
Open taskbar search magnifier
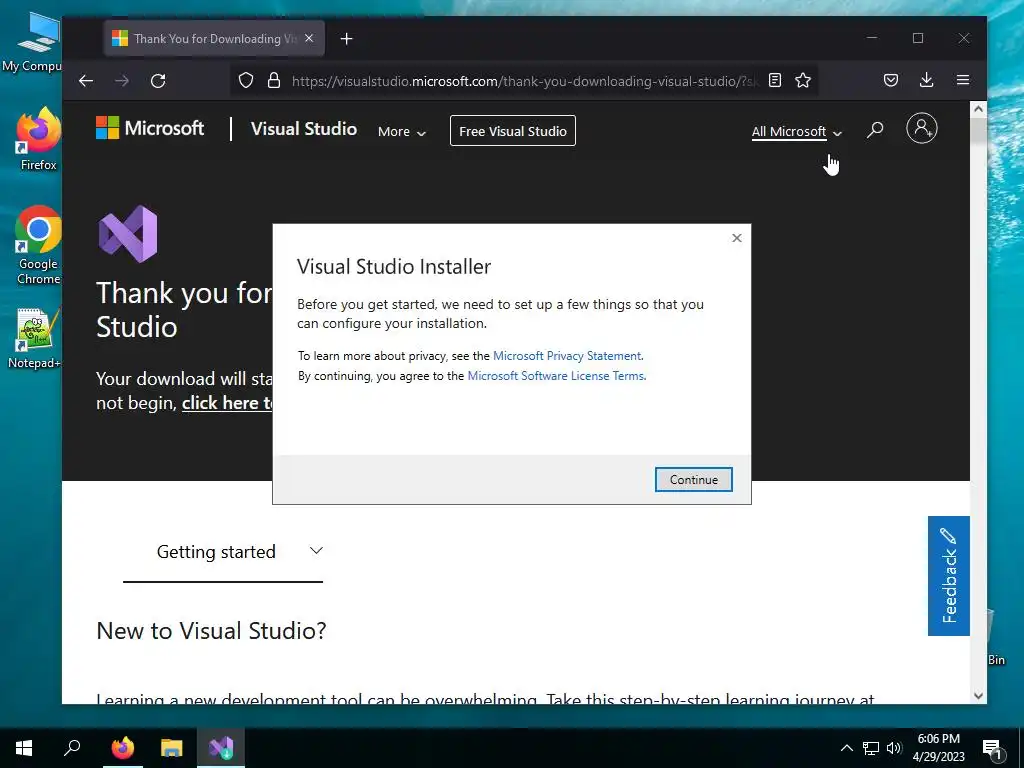point(72,748)
